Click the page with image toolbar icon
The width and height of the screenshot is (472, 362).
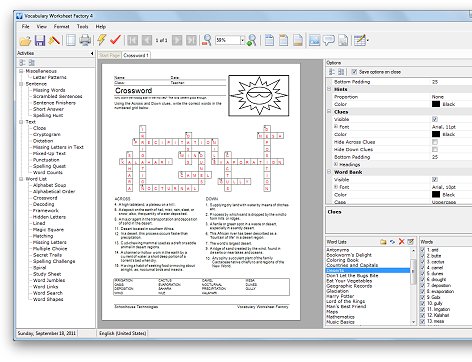pos(343,40)
